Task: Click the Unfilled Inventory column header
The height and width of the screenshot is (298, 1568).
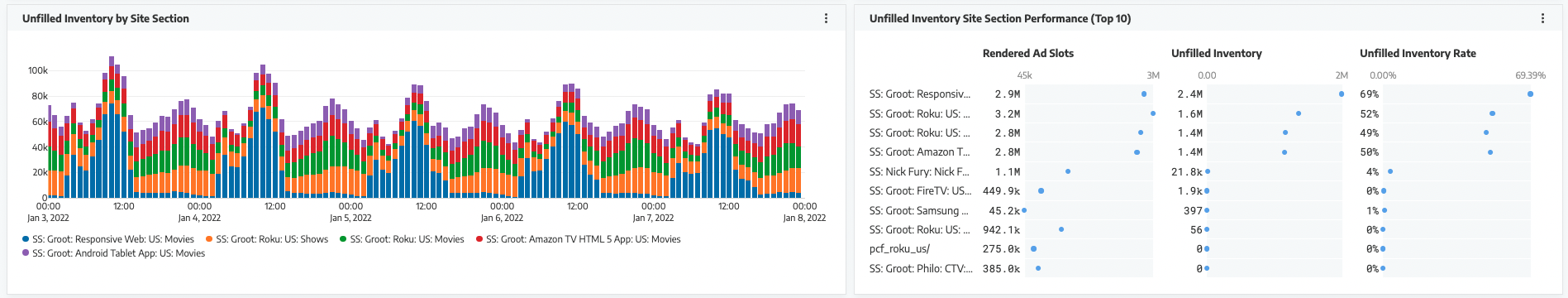Action: (x=1217, y=53)
